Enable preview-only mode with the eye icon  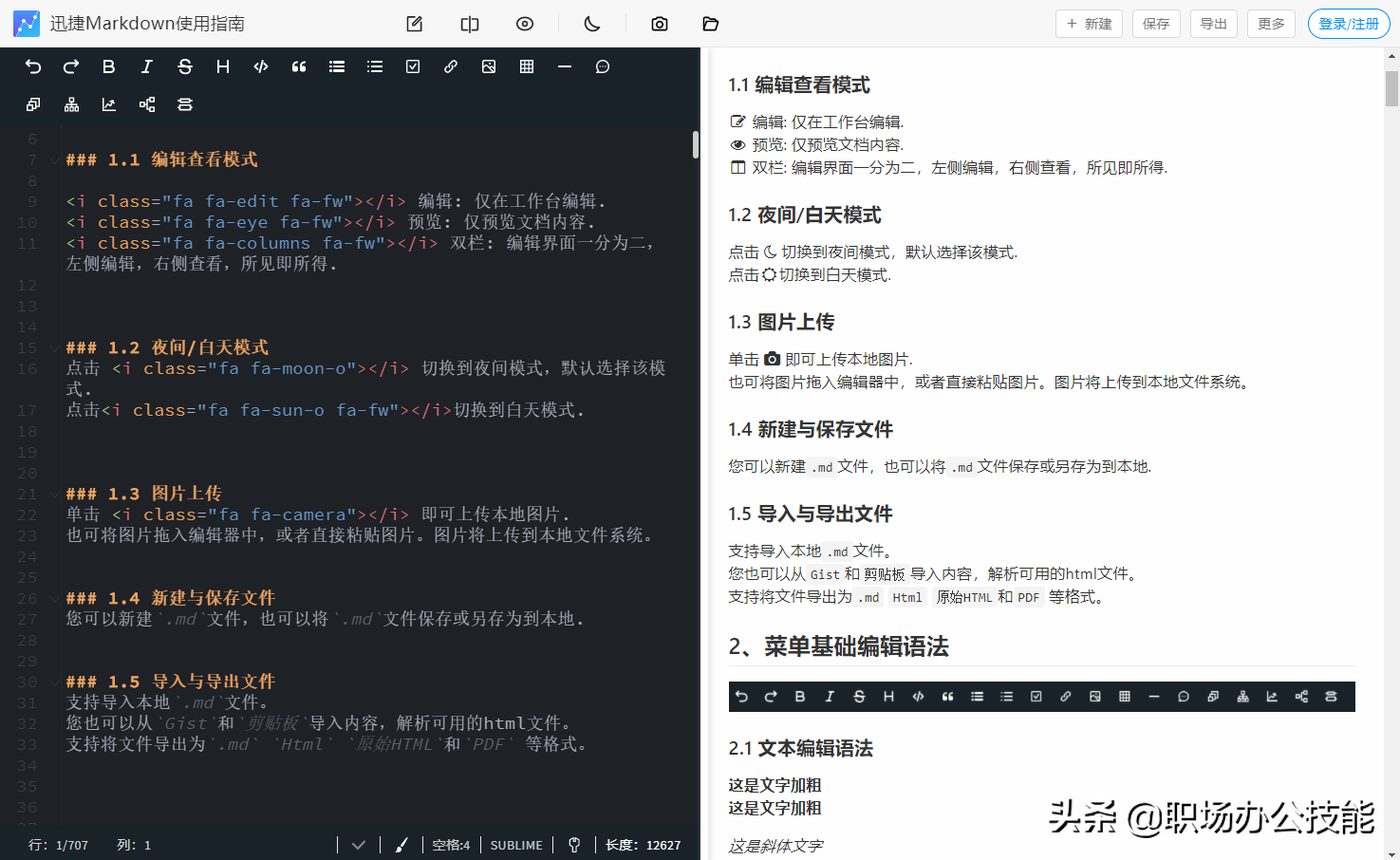pos(525,24)
